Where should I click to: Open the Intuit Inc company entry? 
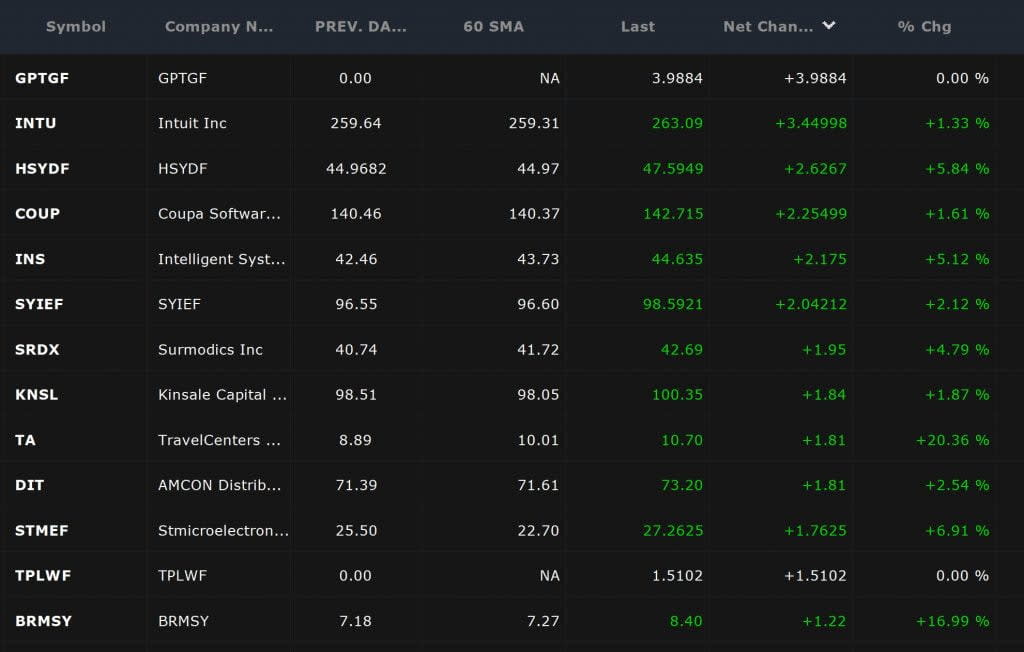pyautogui.click(x=194, y=123)
